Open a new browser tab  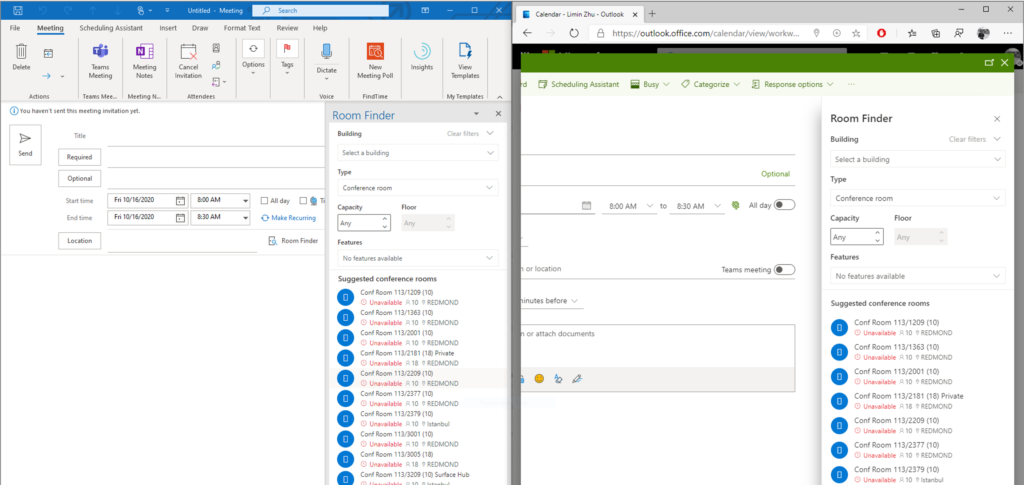tap(652, 14)
